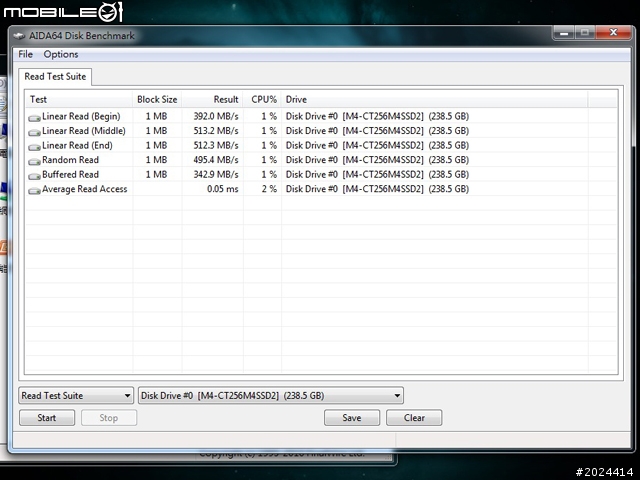
Task: Click the 512.3 MB/s result value
Action: [216, 145]
